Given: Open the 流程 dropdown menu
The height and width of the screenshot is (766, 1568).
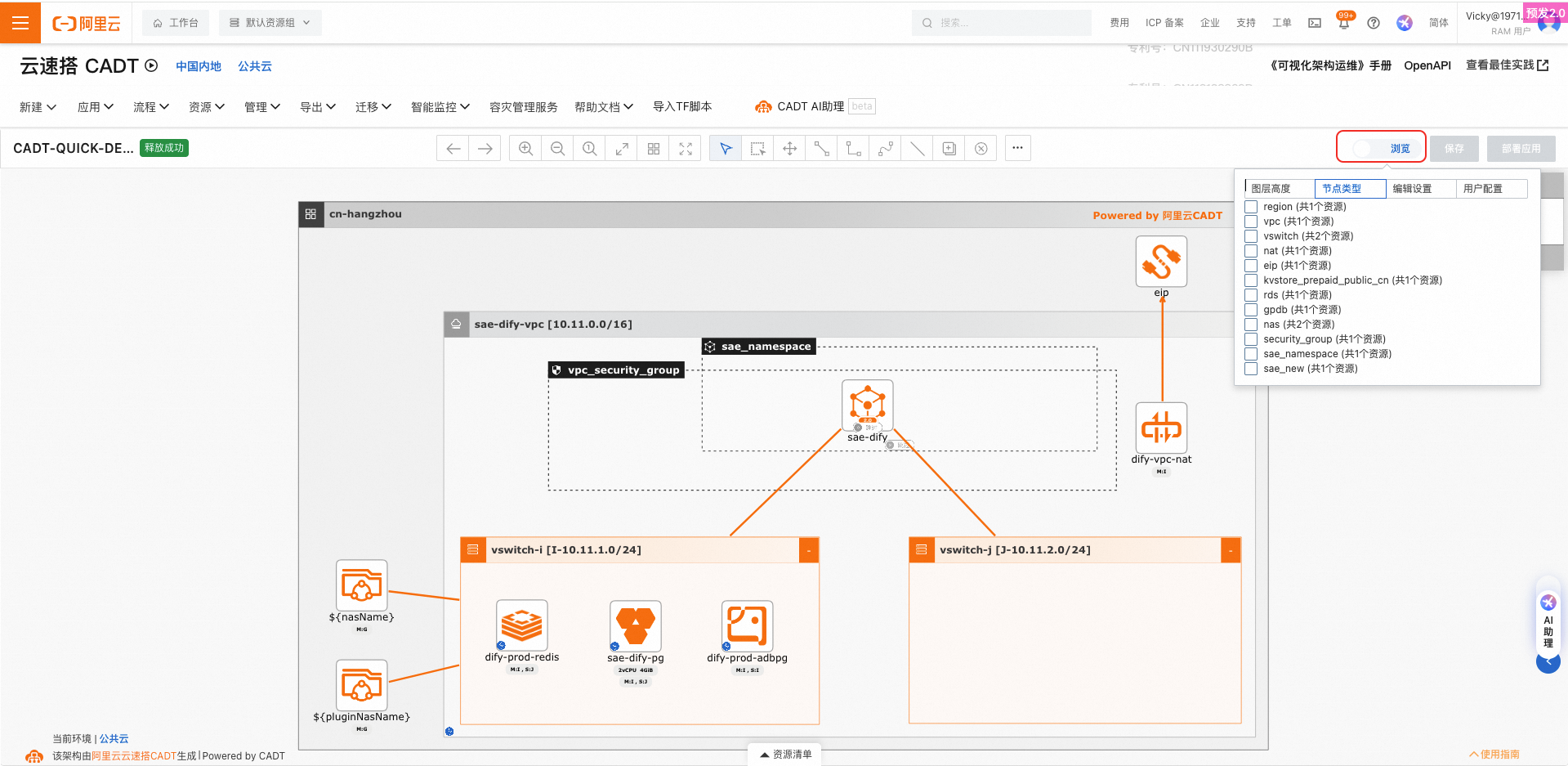Looking at the screenshot, I should [151, 107].
